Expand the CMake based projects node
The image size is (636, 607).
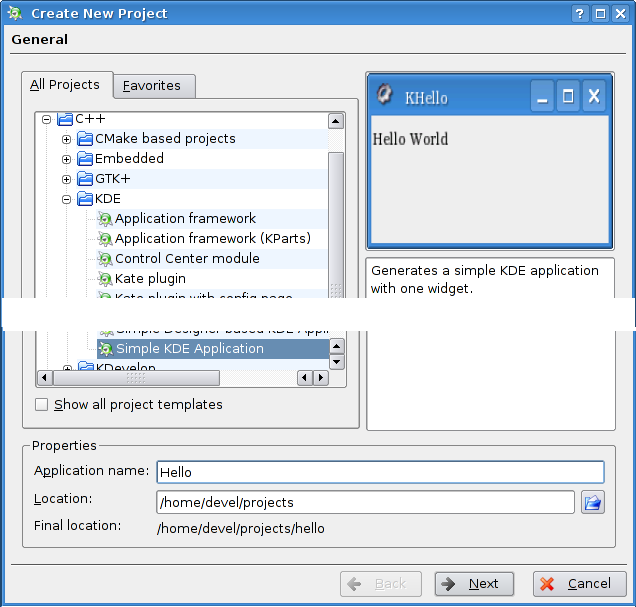67,139
